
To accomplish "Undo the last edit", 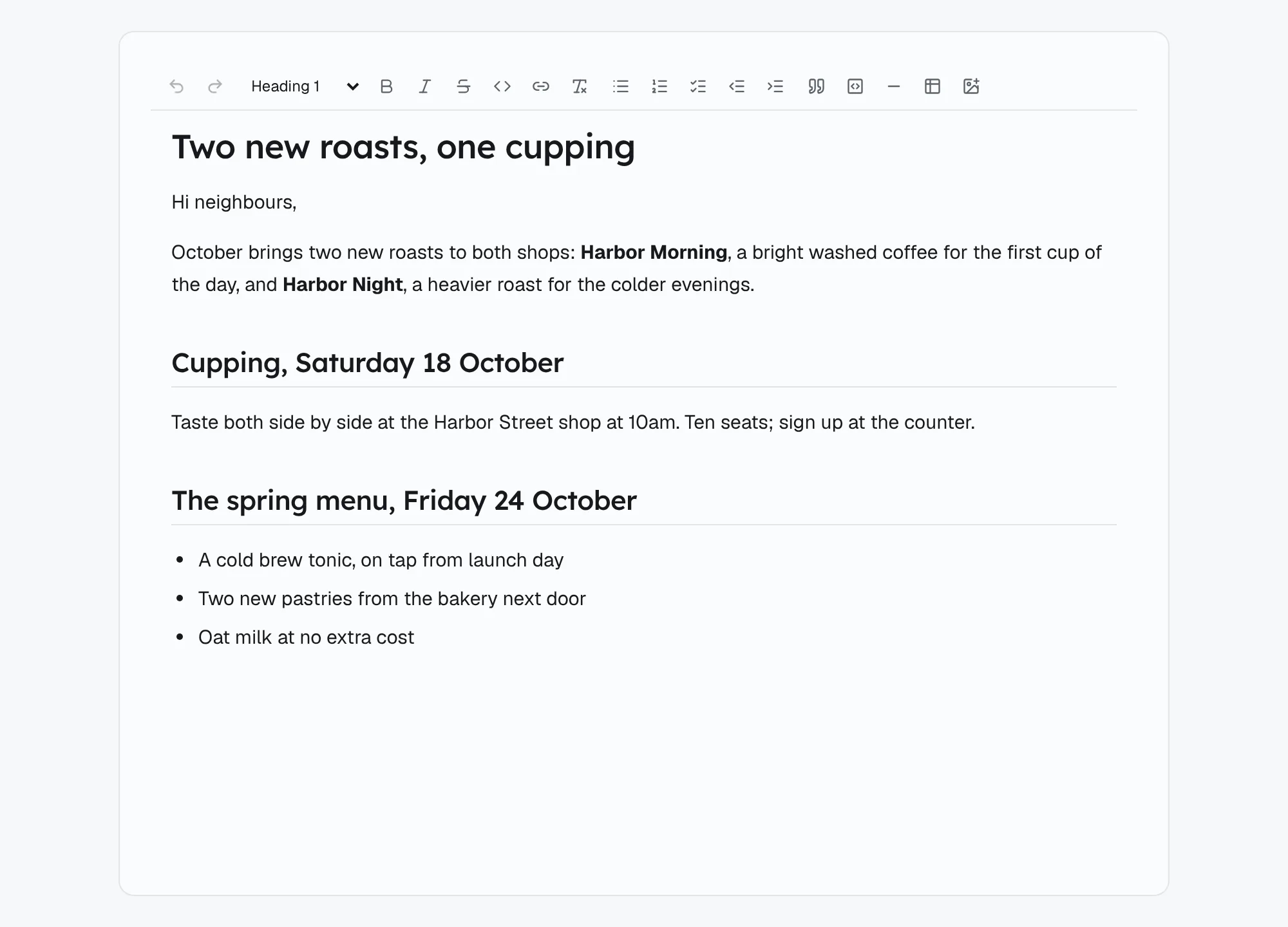I will 176,86.
